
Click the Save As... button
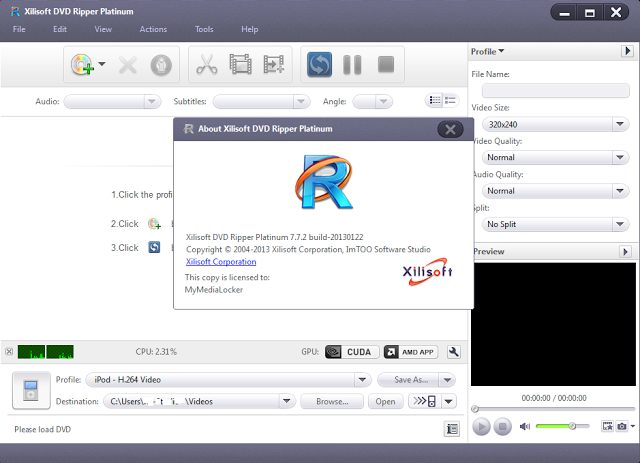click(x=408, y=380)
